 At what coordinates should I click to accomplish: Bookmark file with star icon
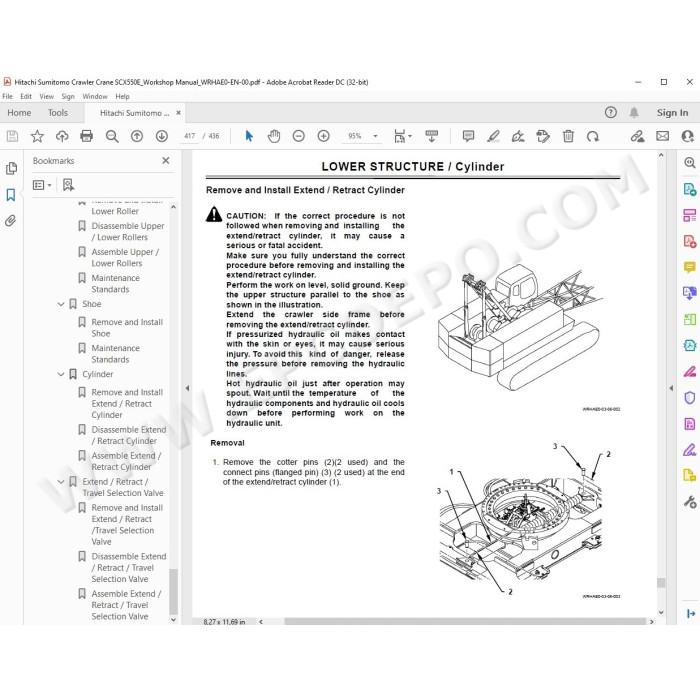click(x=37, y=136)
